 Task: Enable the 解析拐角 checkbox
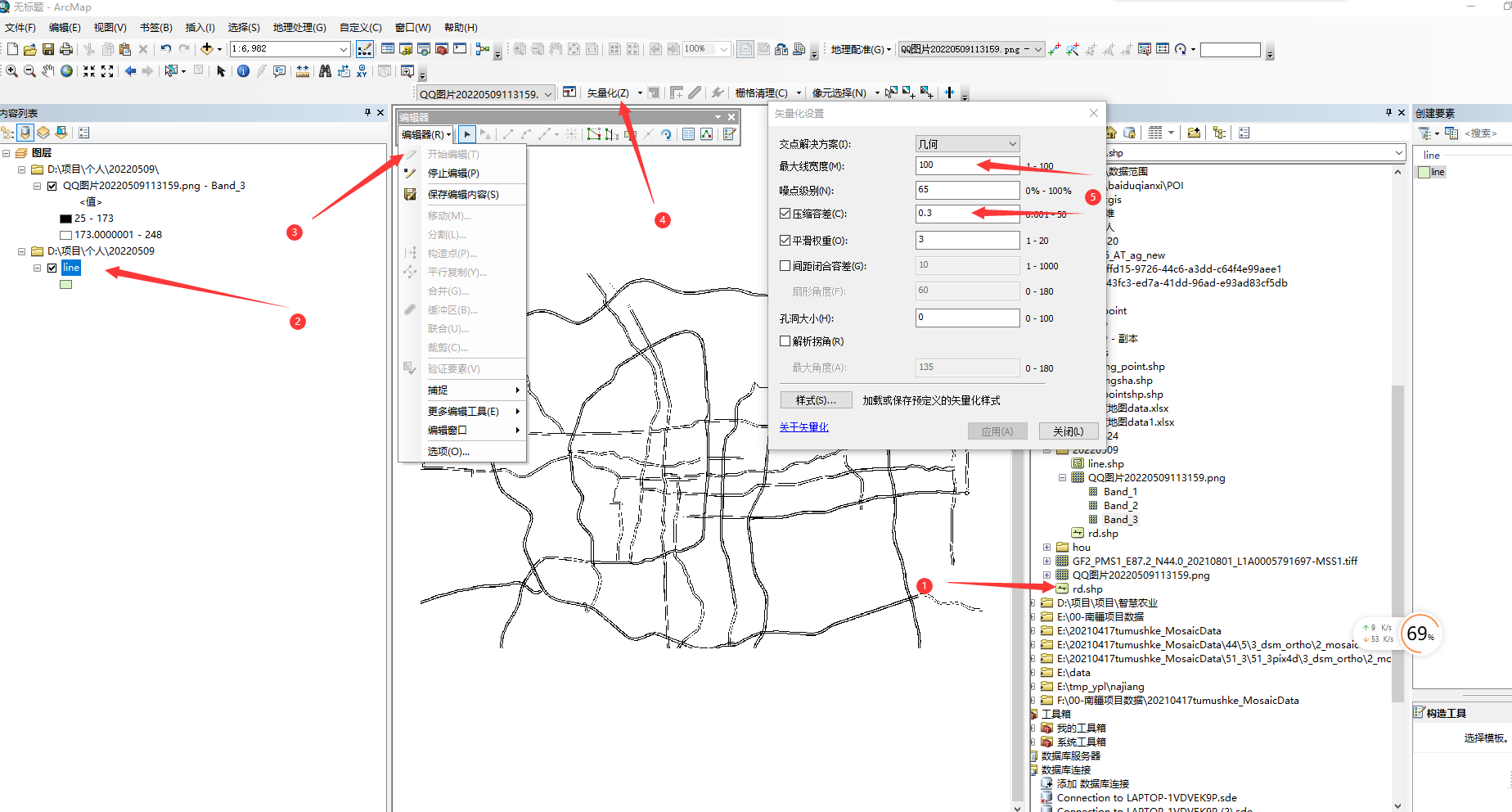coord(785,341)
